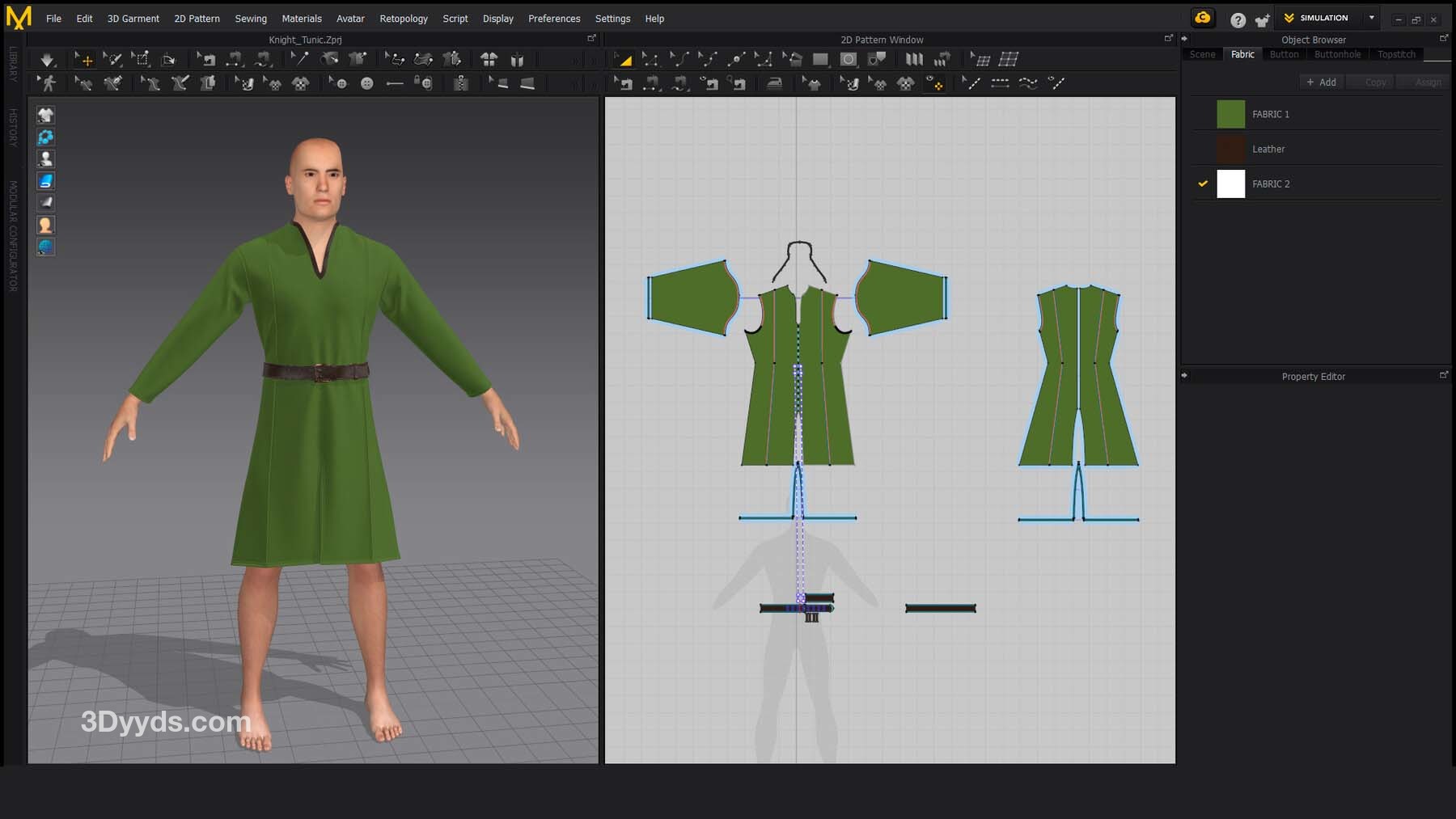Image resolution: width=1456 pixels, height=819 pixels.
Task: Select the zipper tool icon
Action: [x=461, y=83]
